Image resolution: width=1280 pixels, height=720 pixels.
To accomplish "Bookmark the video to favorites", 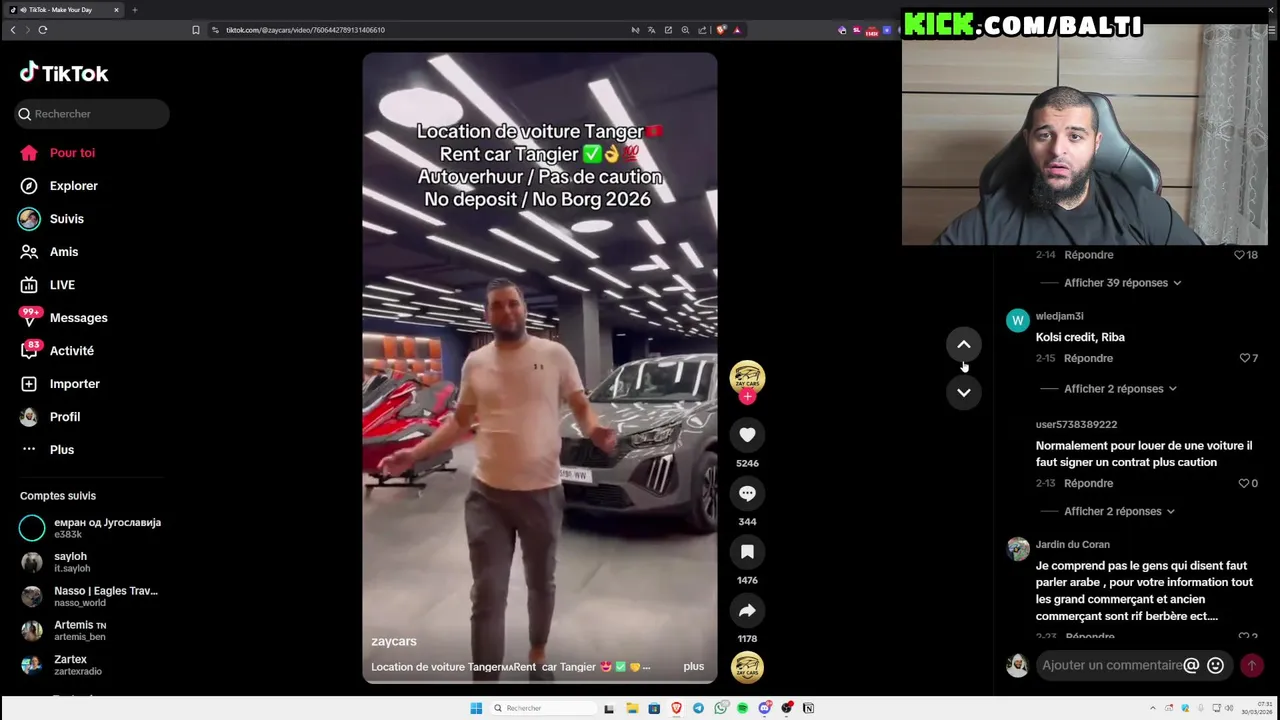I will (747, 552).
